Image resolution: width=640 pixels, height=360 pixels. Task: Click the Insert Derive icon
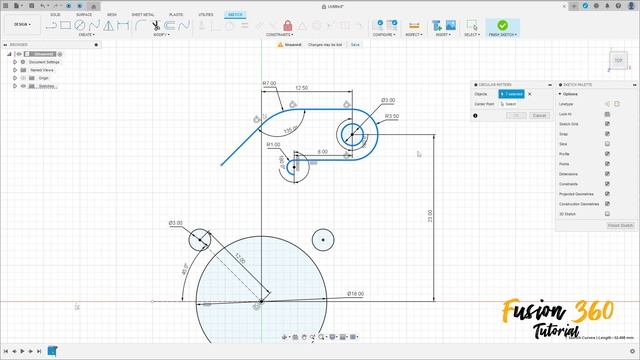click(x=437, y=25)
